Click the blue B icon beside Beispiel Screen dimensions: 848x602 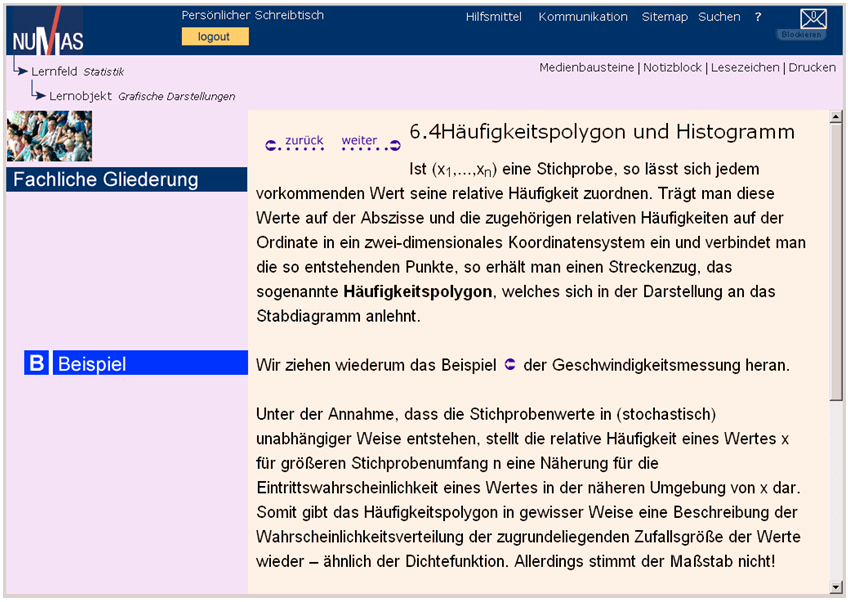point(37,362)
